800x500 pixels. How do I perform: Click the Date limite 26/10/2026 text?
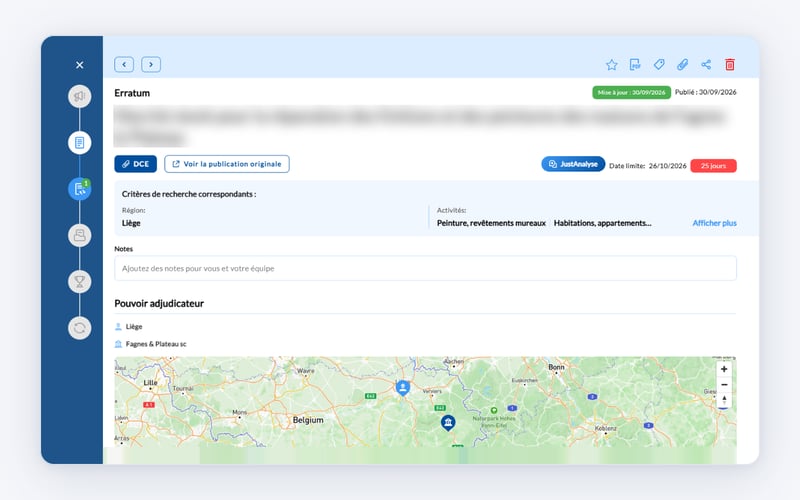647,166
